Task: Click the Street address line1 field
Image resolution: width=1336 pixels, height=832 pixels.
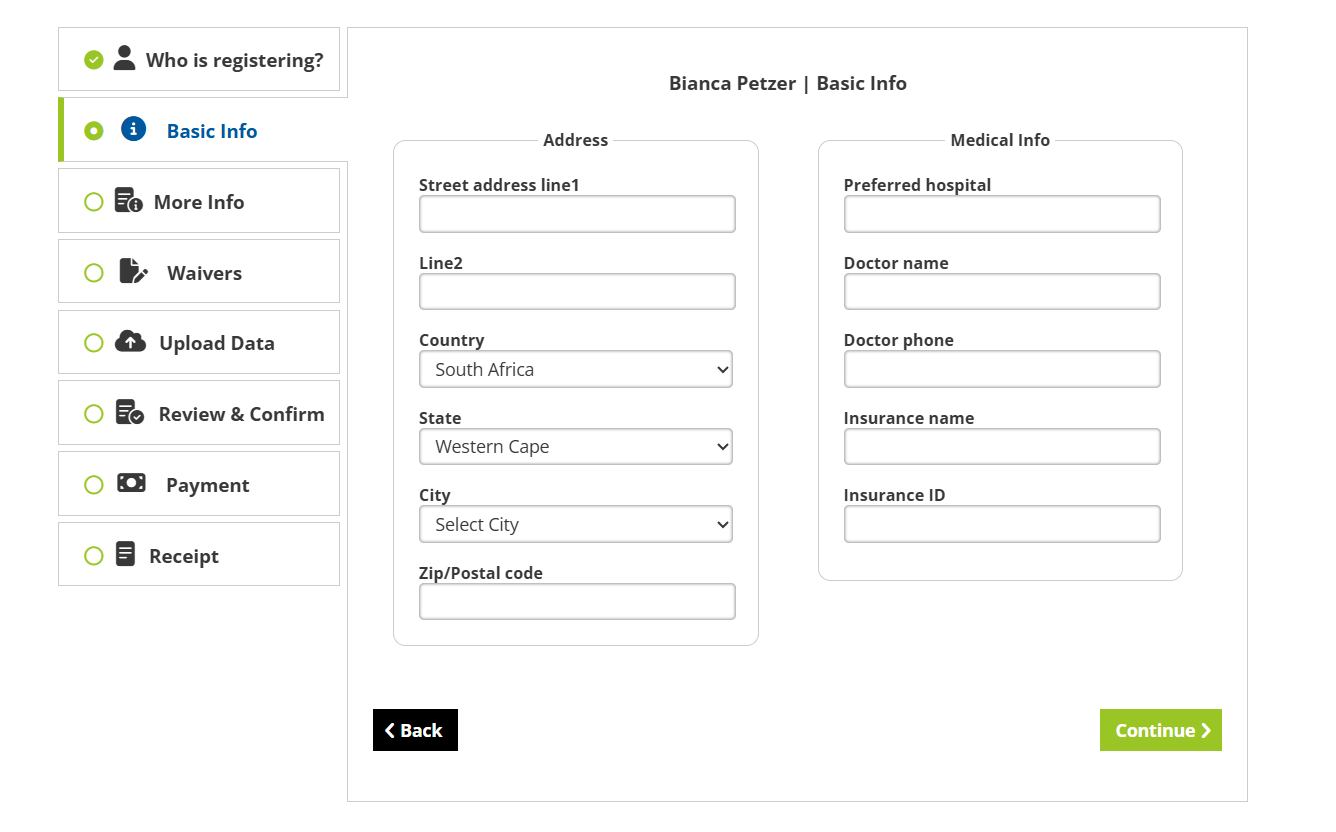Action: (x=577, y=214)
